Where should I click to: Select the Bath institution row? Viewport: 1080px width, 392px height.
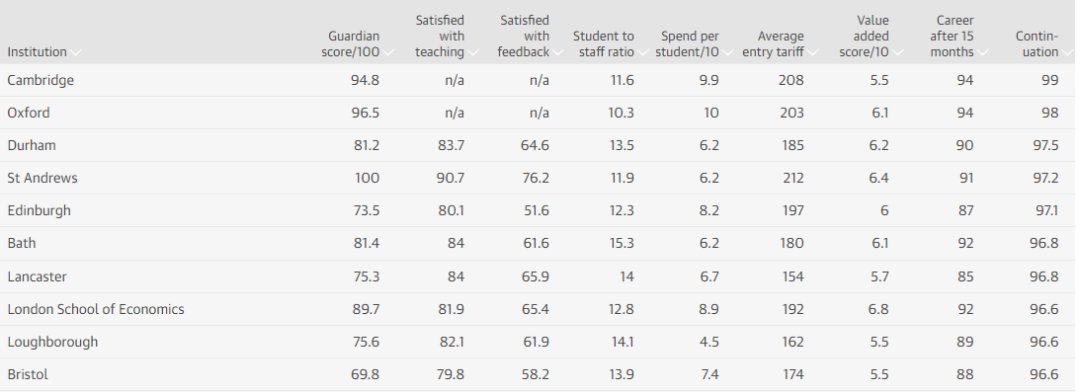click(540, 243)
